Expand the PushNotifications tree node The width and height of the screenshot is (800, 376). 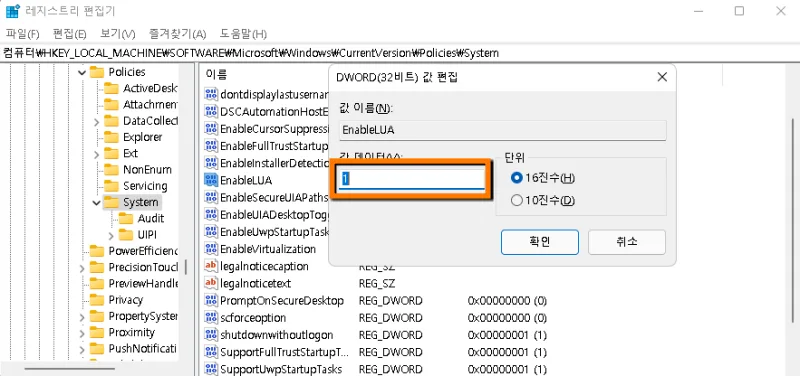pos(82,349)
